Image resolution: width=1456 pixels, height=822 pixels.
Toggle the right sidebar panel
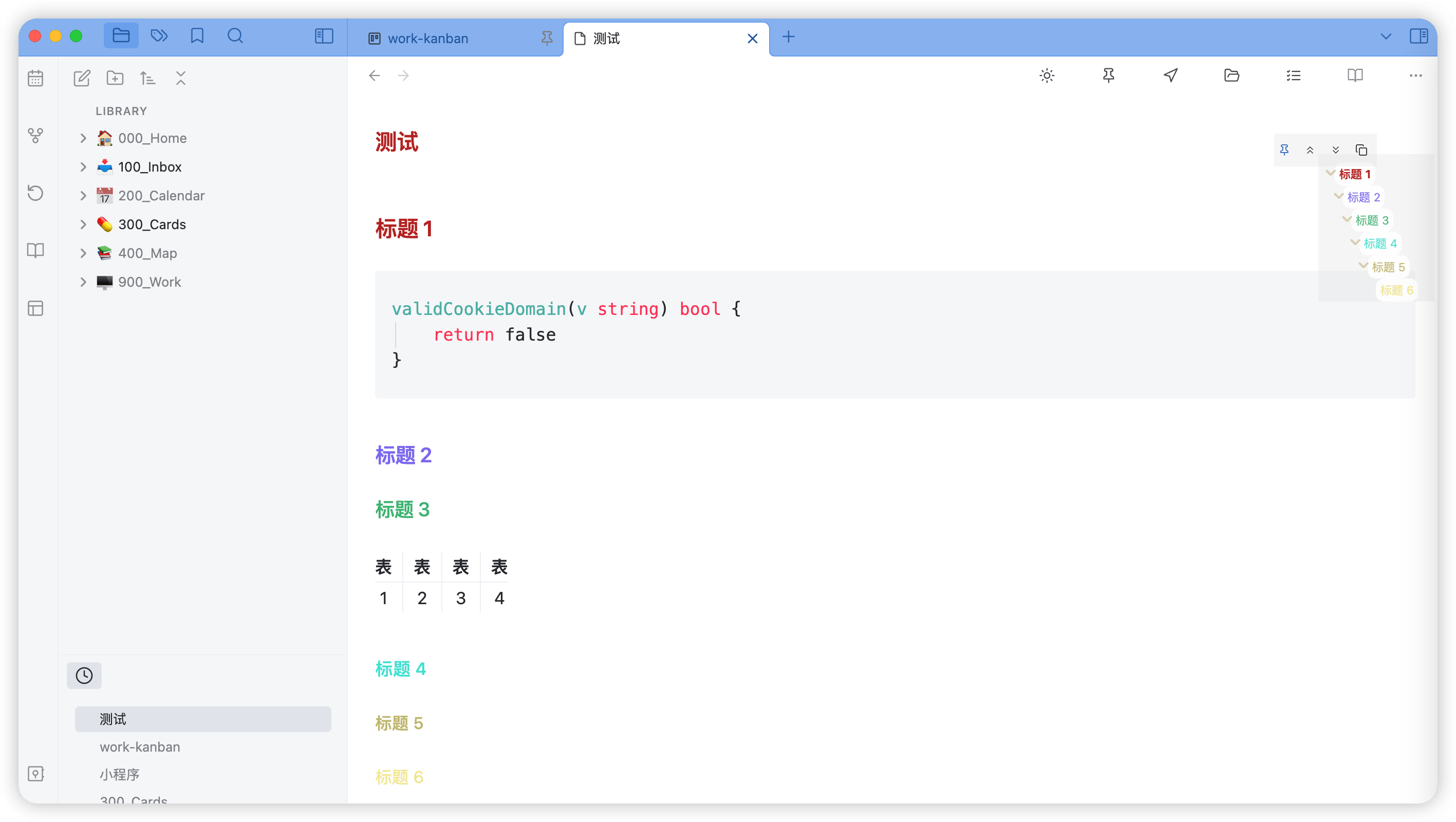[x=1418, y=36]
